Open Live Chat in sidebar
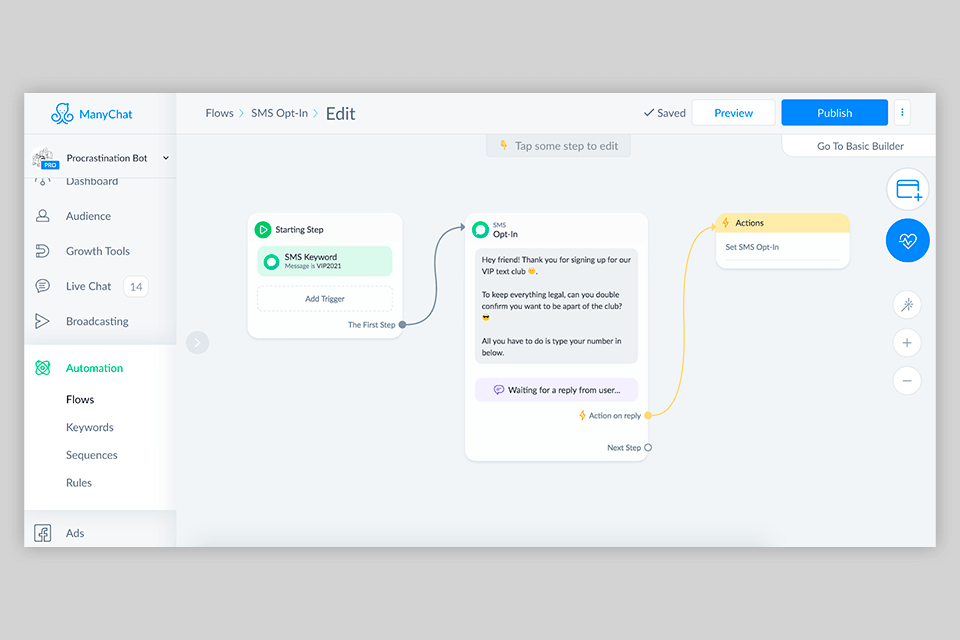This screenshot has height=640, width=960. [x=88, y=286]
